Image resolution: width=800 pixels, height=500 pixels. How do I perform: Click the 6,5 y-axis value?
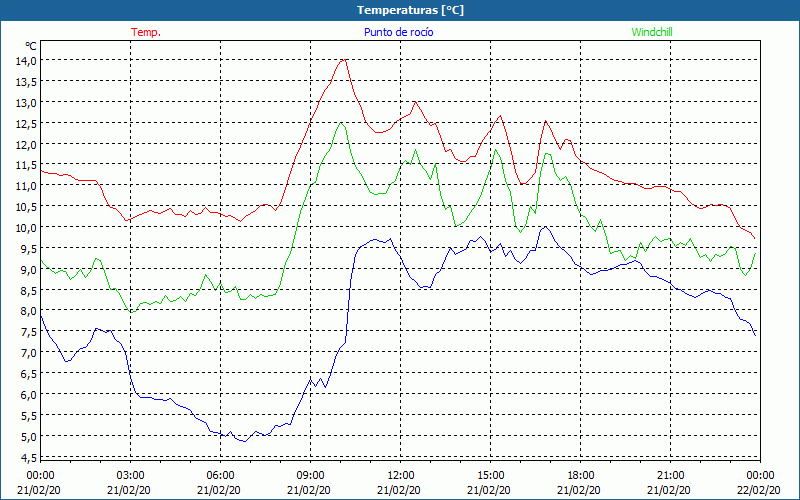click(x=29, y=373)
